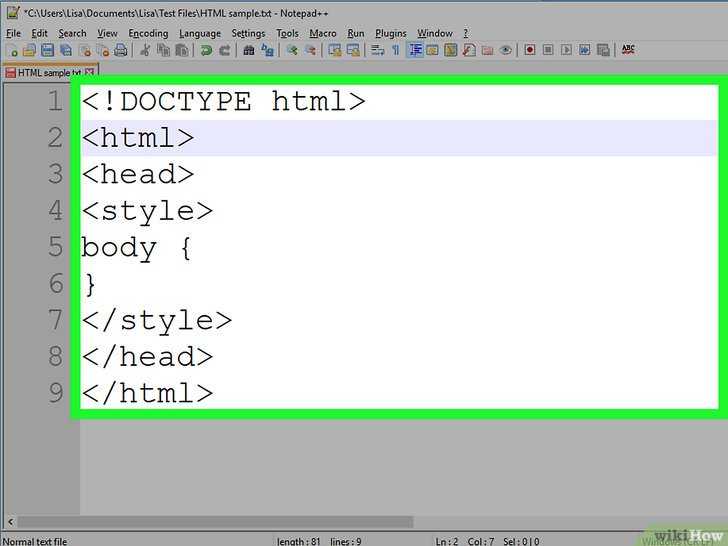Save the file with the Save icon

(47, 50)
